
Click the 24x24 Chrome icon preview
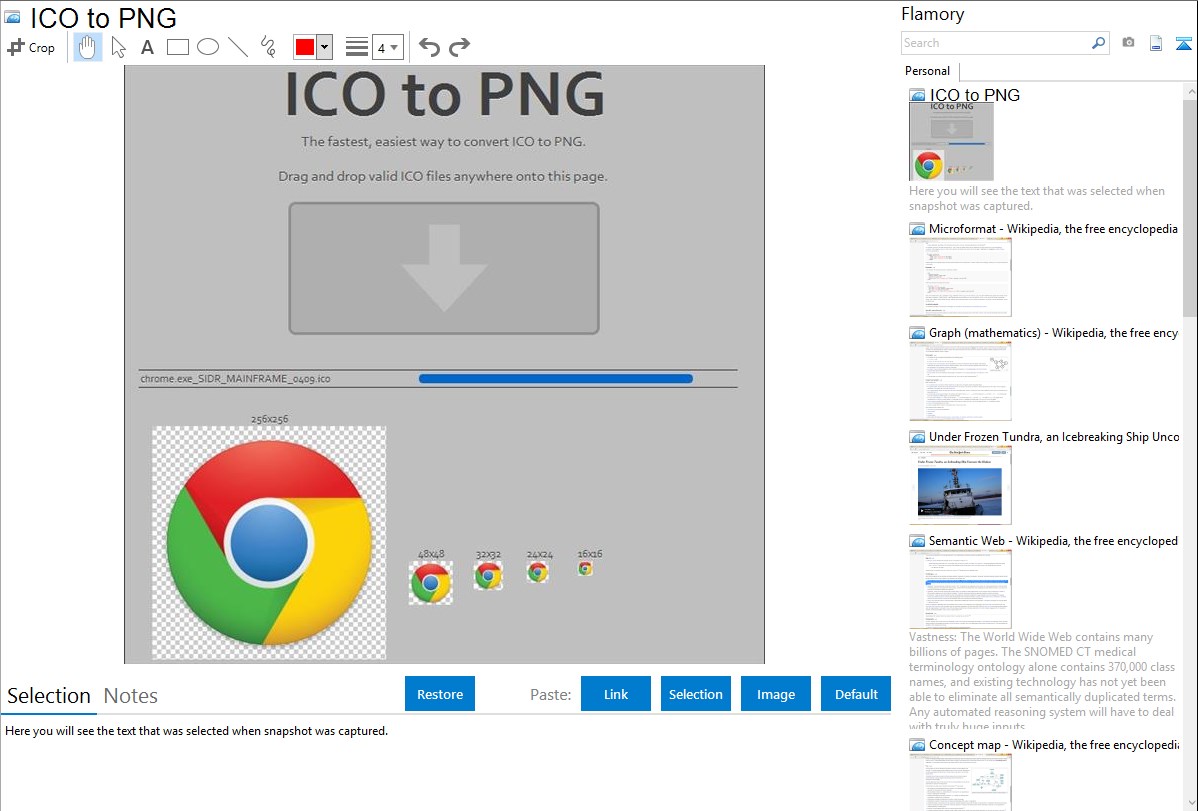(x=538, y=572)
